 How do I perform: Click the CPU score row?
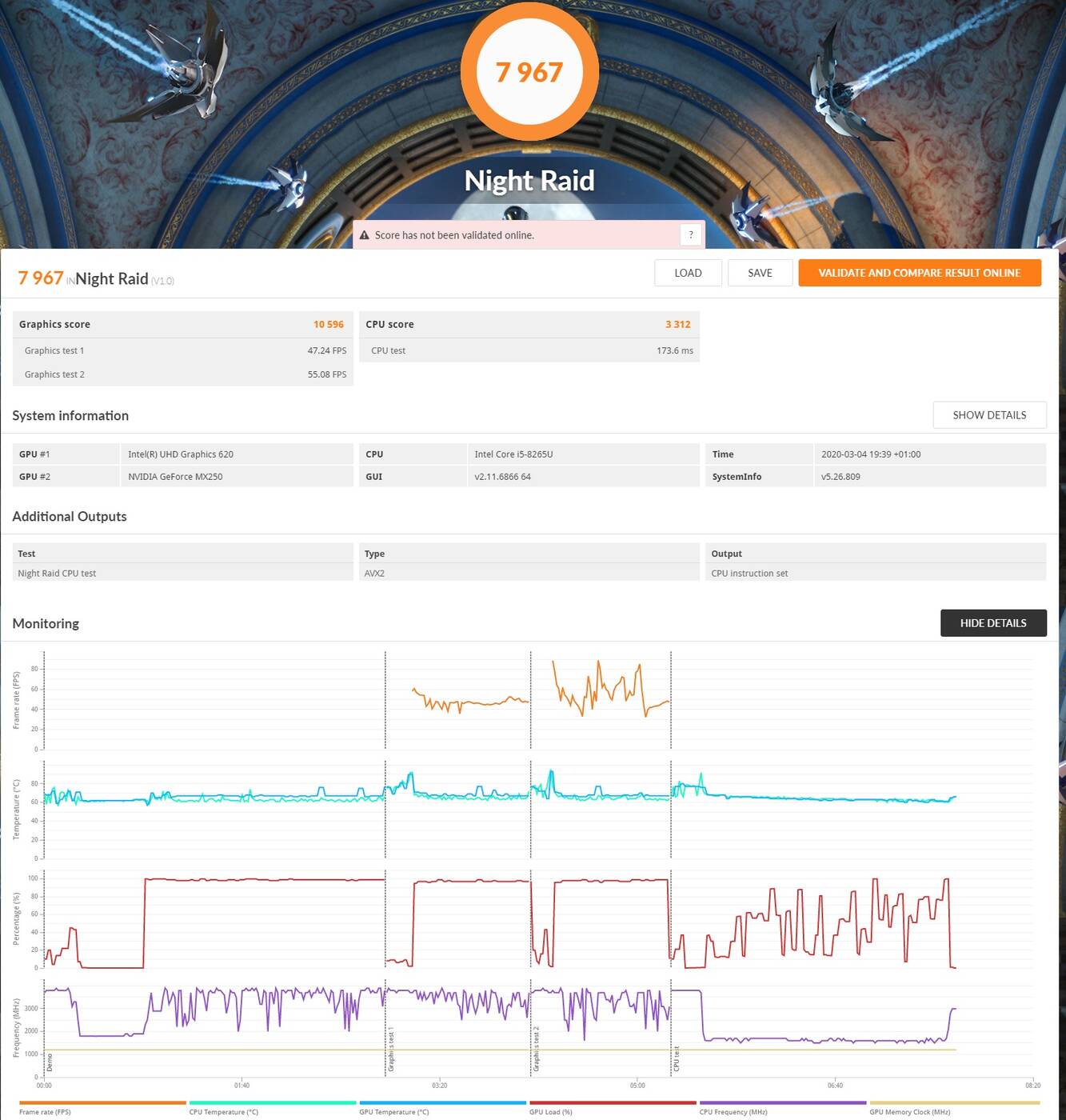coord(529,324)
